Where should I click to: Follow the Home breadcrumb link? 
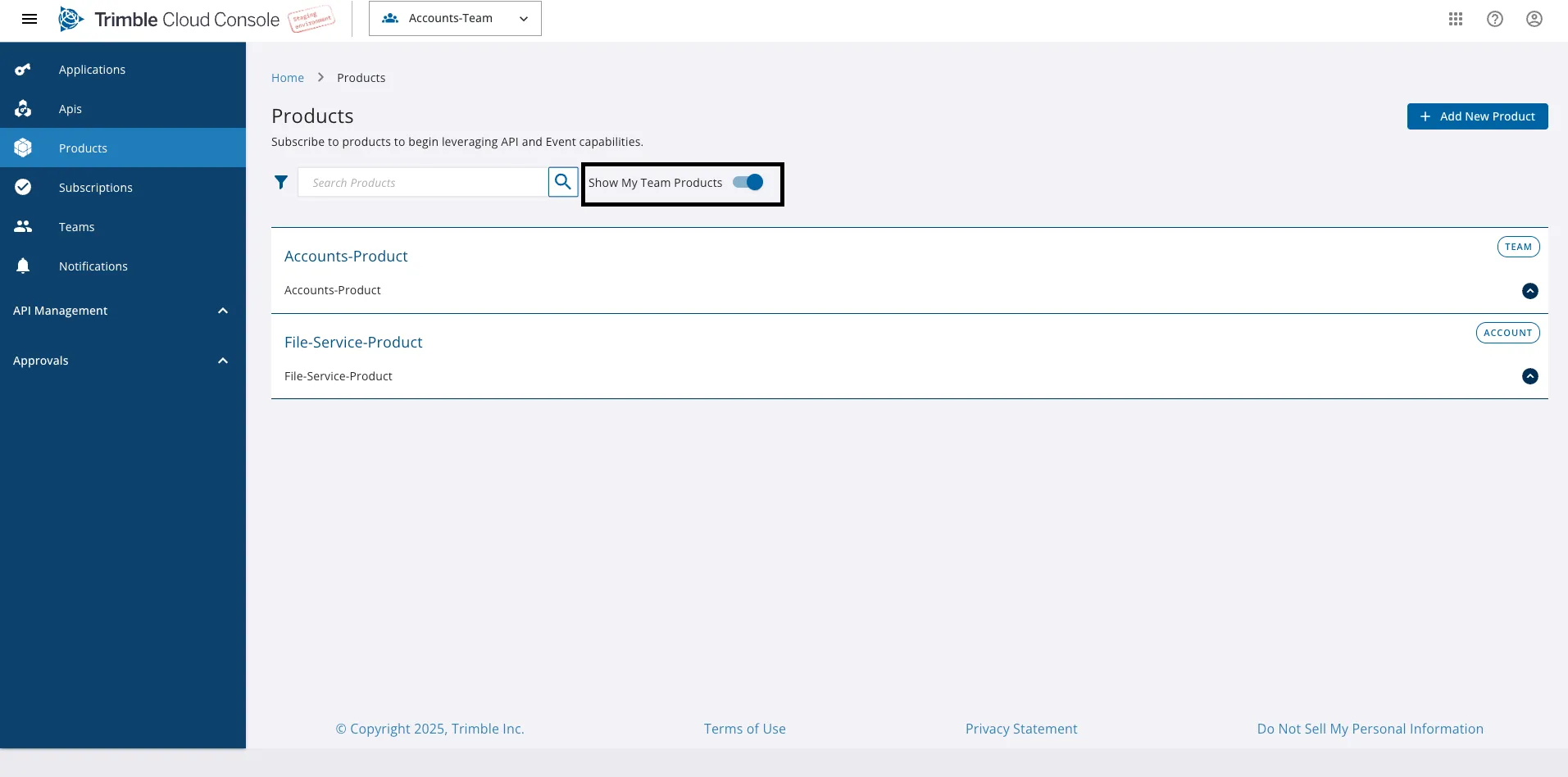288,78
